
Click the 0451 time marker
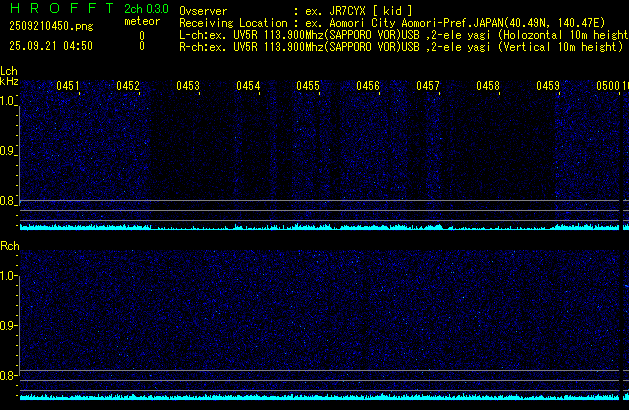pos(68,87)
